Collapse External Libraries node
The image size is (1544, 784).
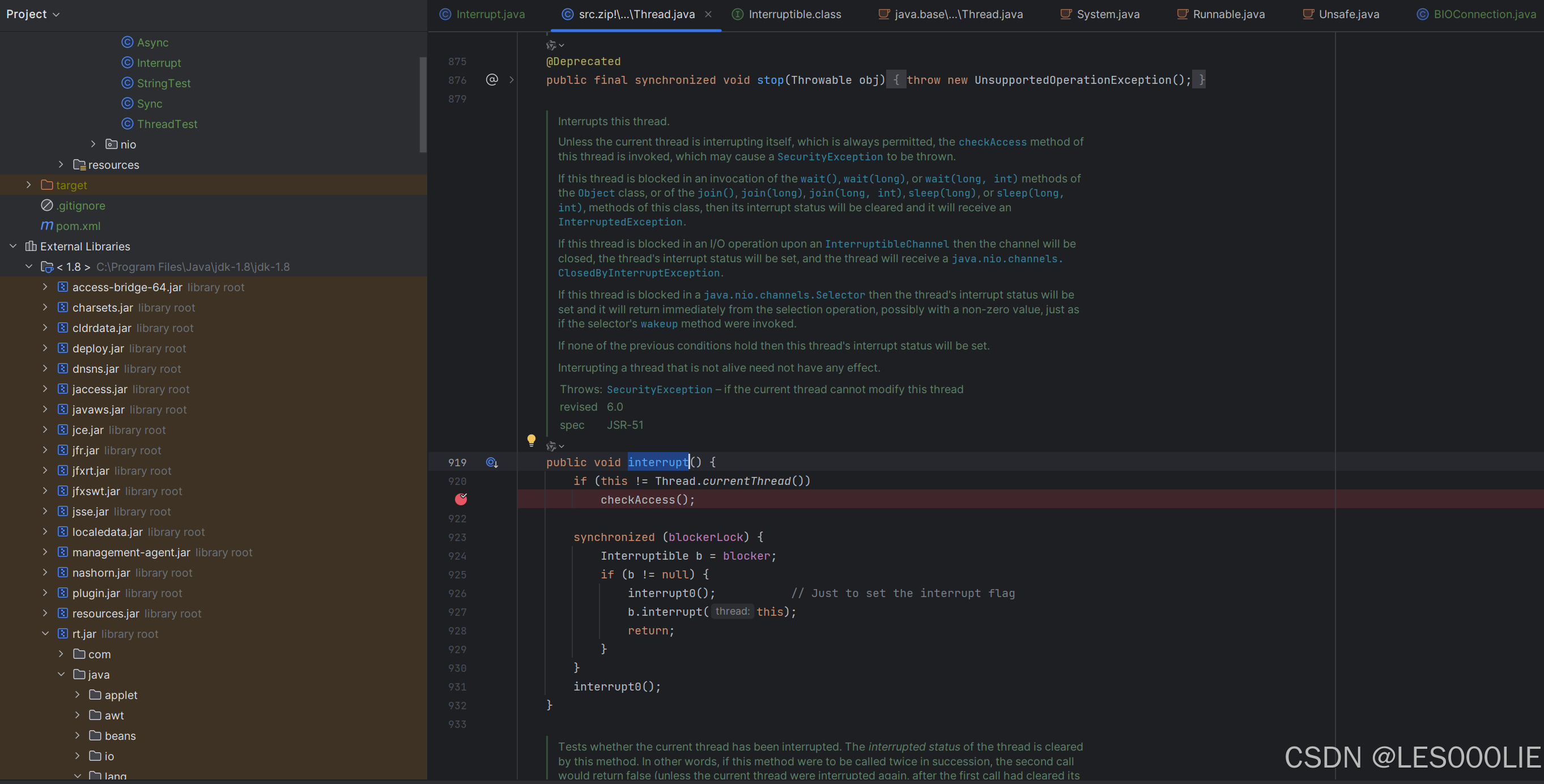click(x=13, y=246)
